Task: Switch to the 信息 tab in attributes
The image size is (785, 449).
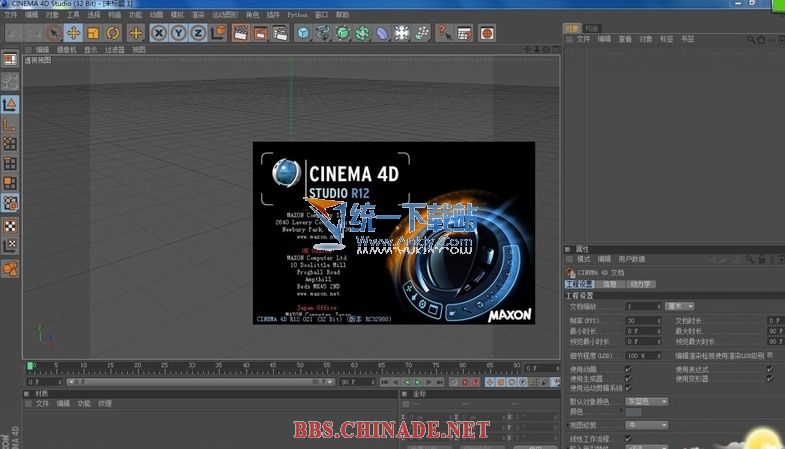Action: point(609,284)
